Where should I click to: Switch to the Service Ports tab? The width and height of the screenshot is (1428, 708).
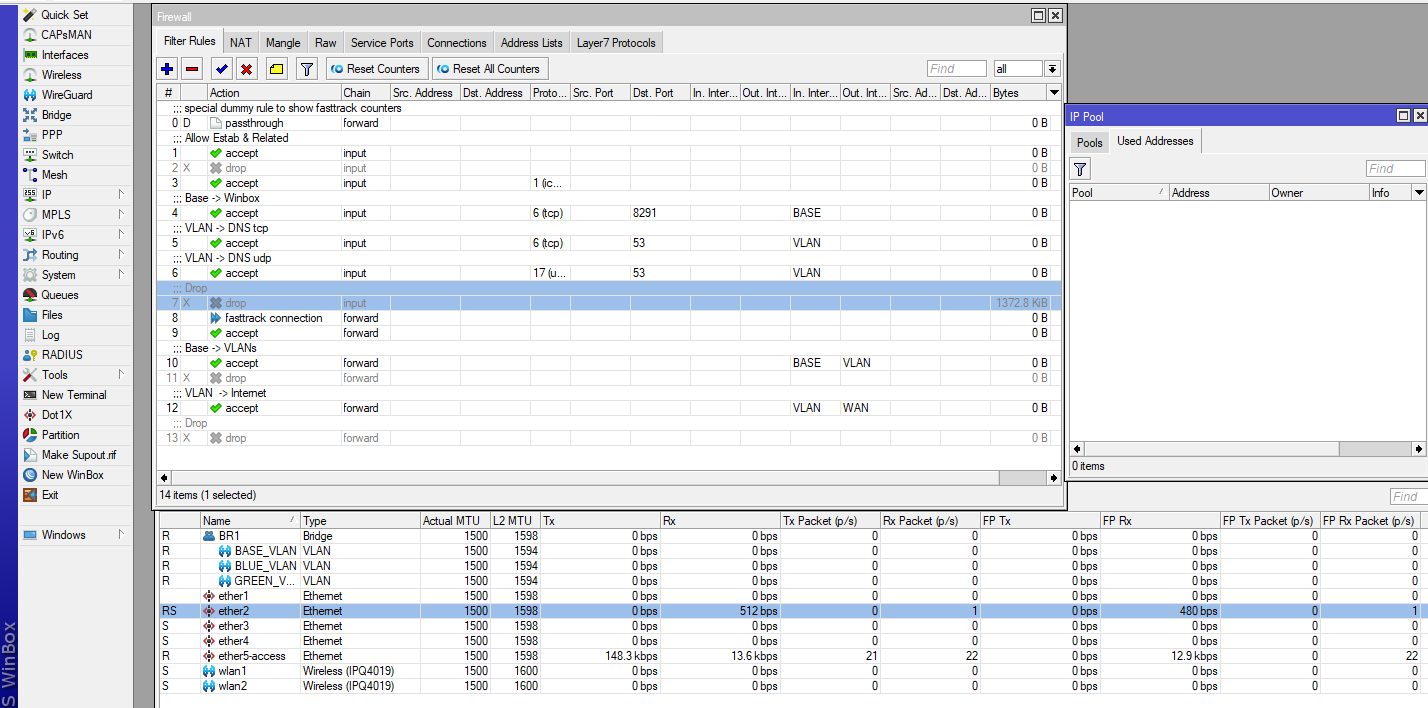(x=382, y=43)
